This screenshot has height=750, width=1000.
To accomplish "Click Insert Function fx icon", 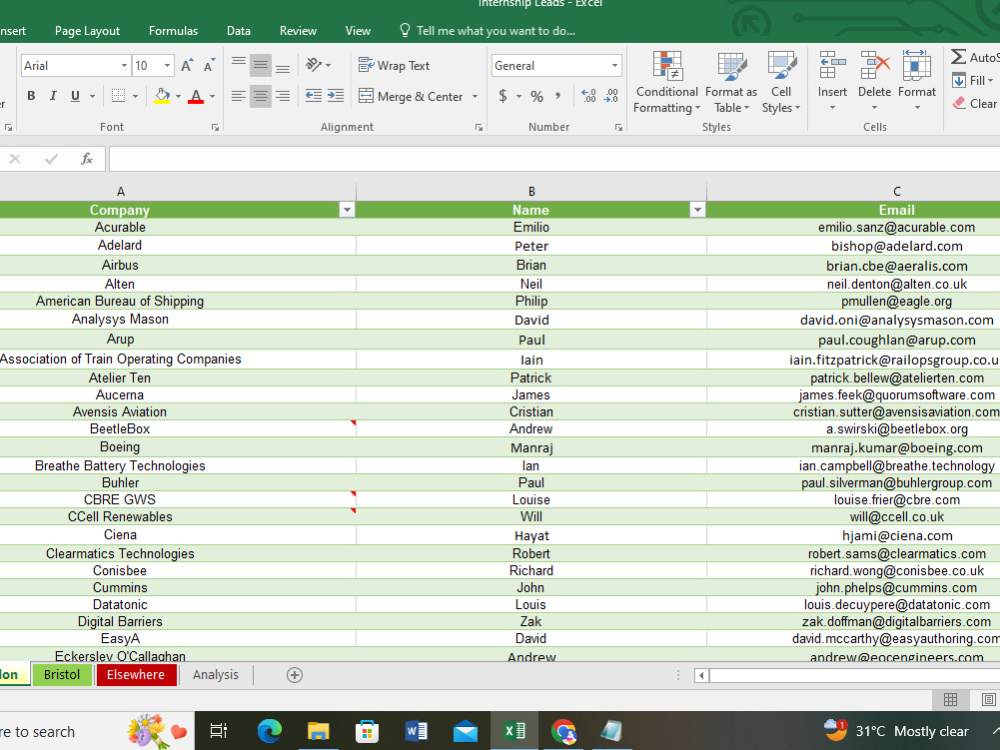I will tap(87, 159).
